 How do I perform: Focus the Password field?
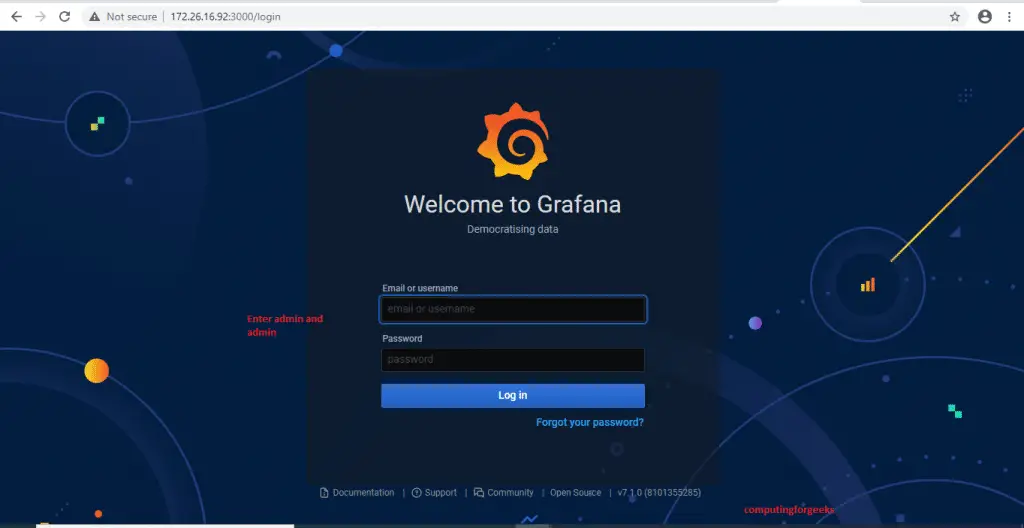[x=513, y=359]
